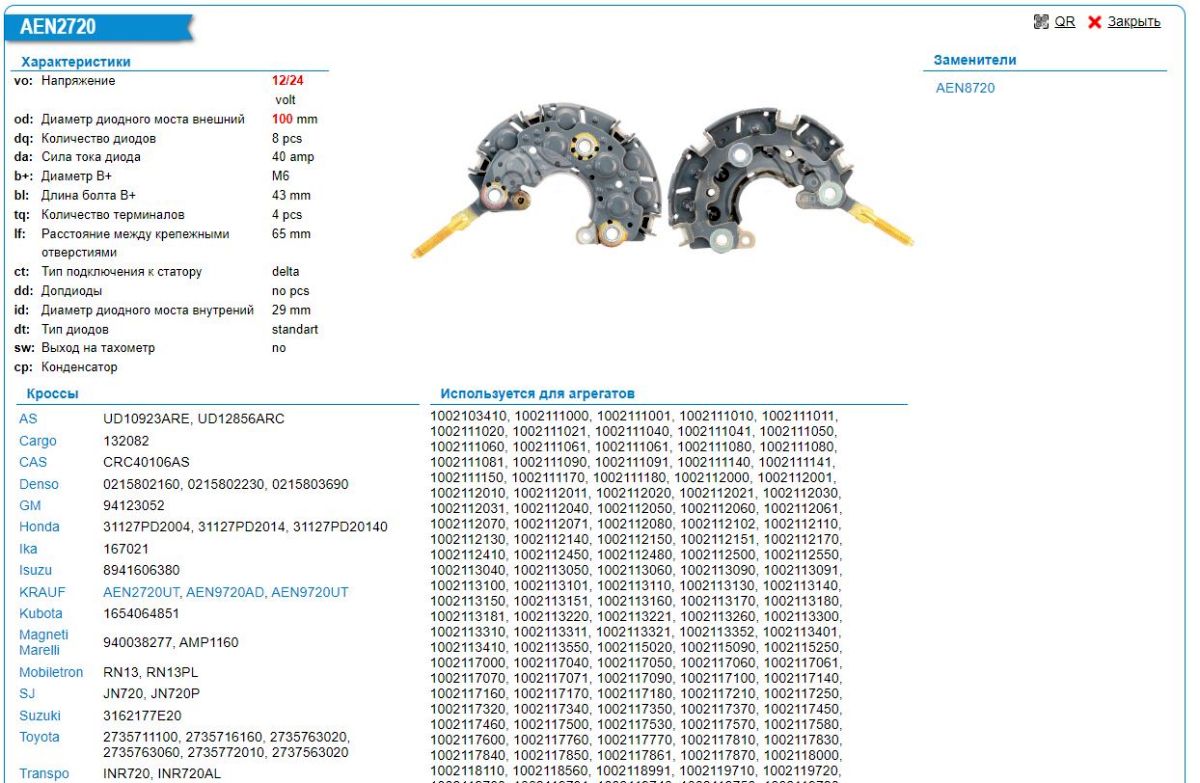Screen dimensions: 1200x783
Task: Click the 43 mm bolt length value
Action: (291, 196)
